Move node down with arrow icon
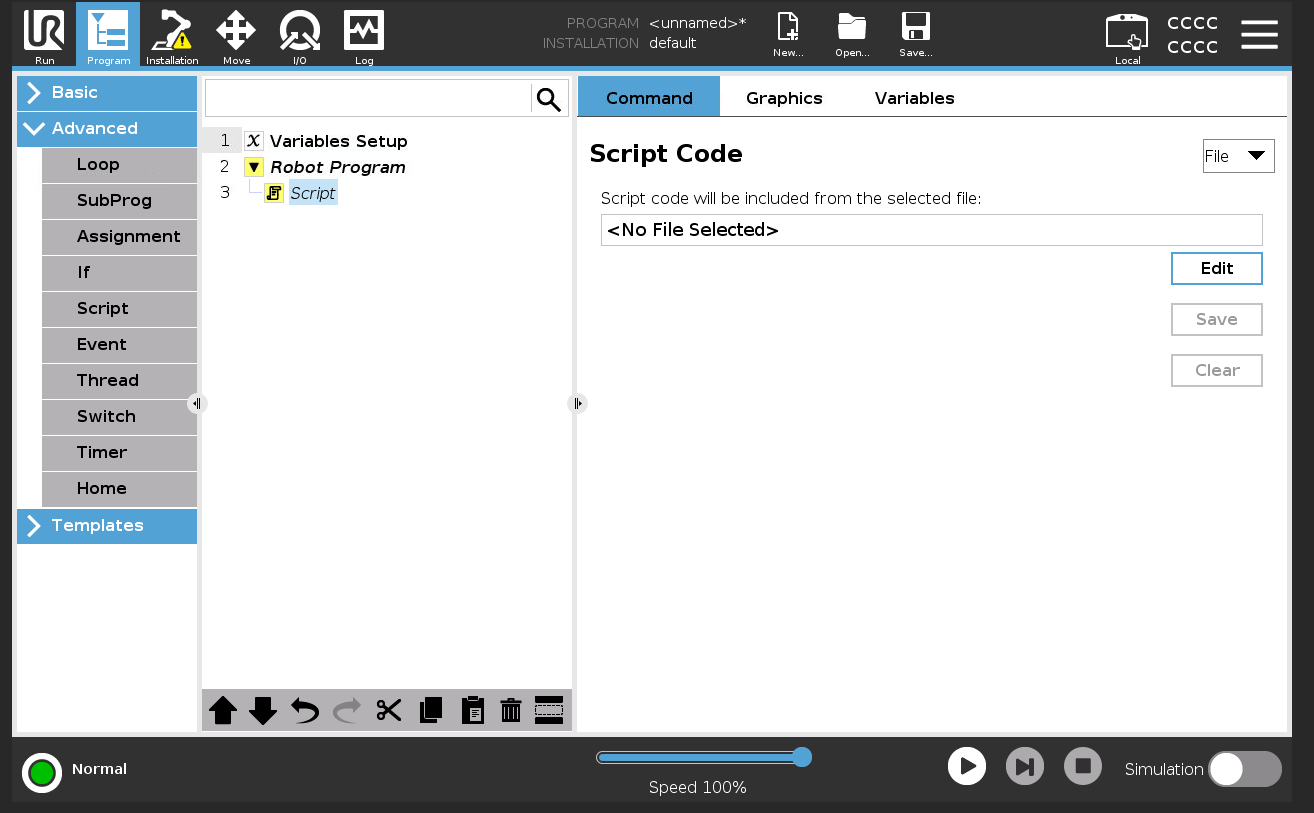 [x=263, y=711]
